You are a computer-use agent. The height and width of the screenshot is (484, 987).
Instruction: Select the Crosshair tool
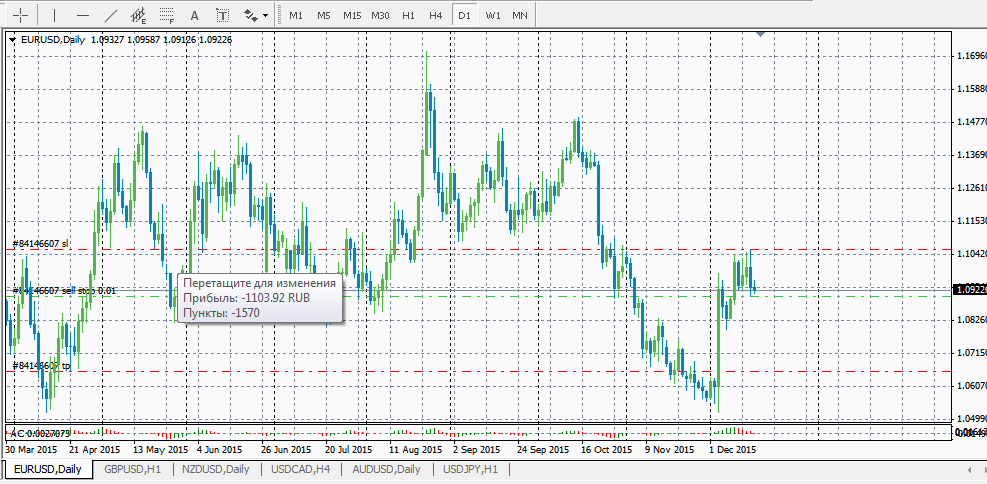point(21,15)
